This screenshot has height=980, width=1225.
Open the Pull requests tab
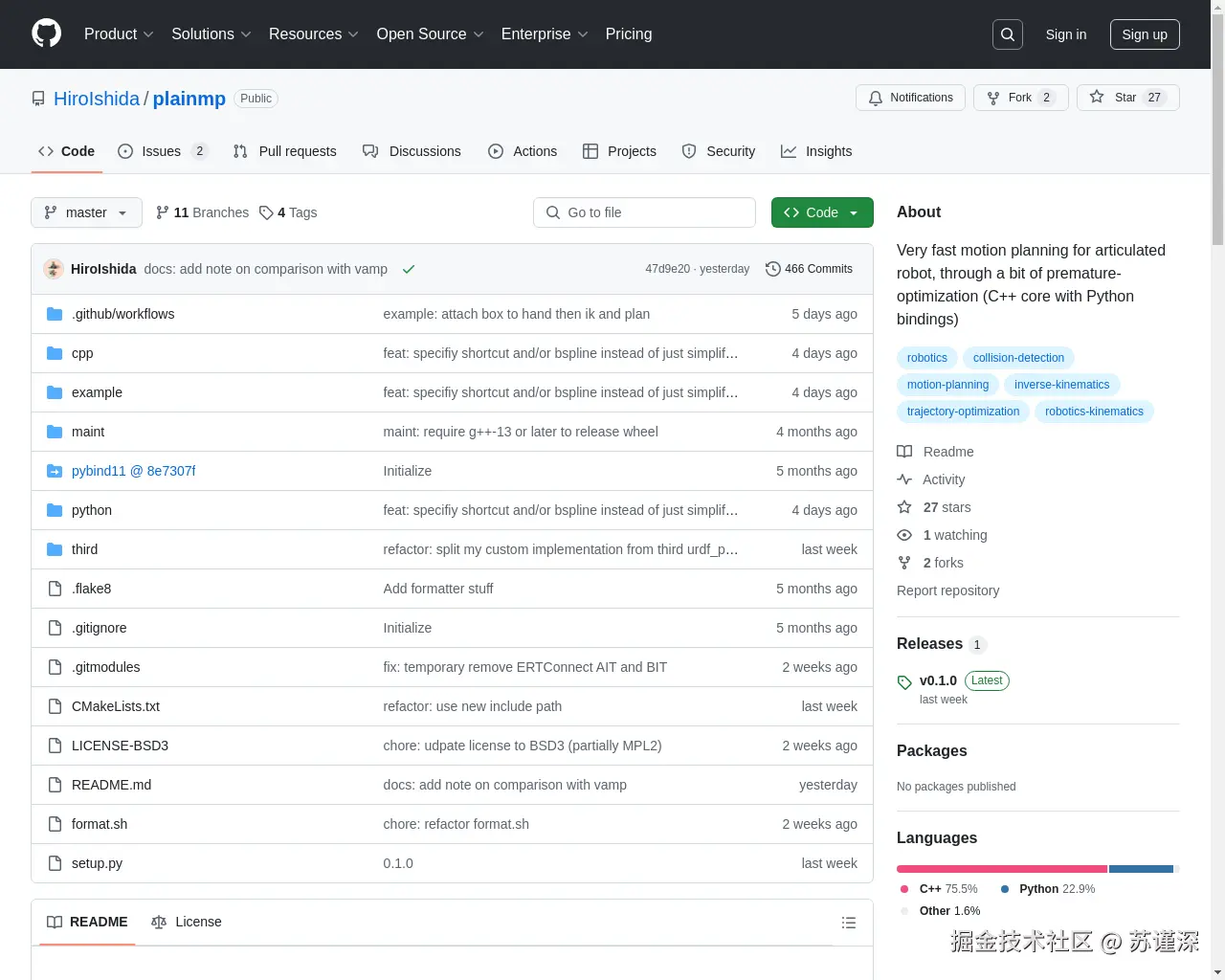click(x=285, y=151)
